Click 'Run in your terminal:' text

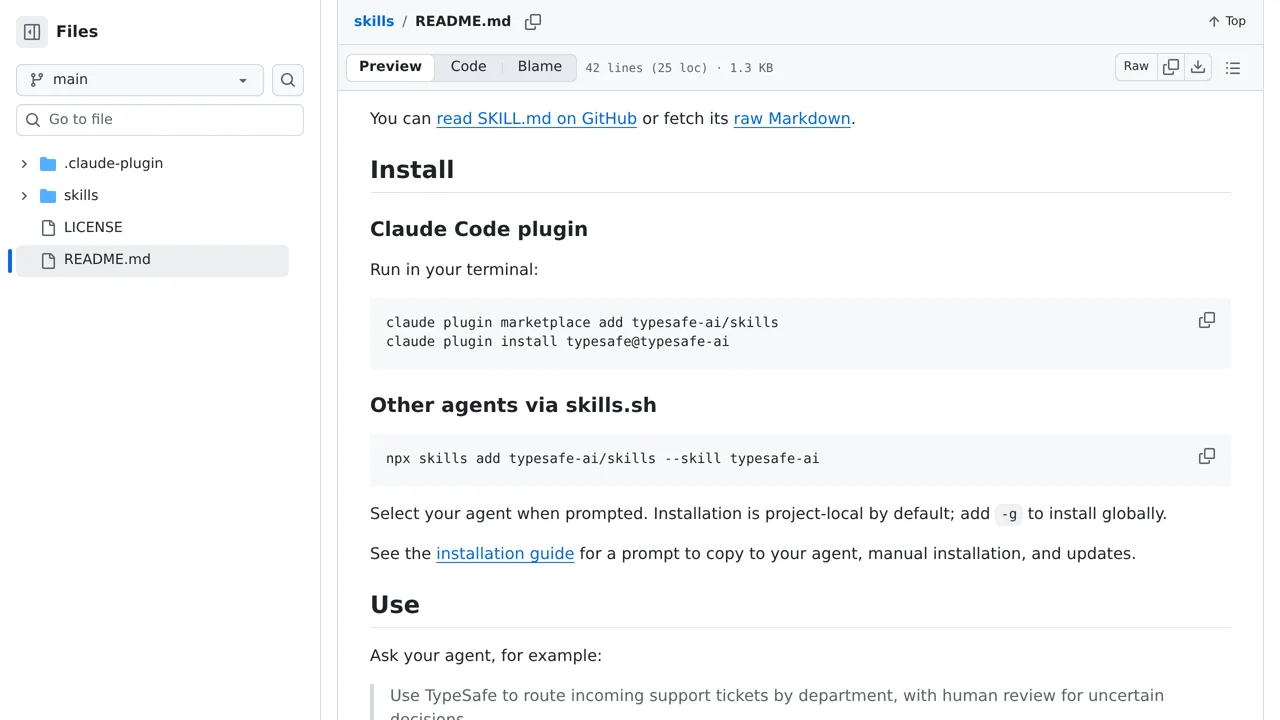(454, 270)
